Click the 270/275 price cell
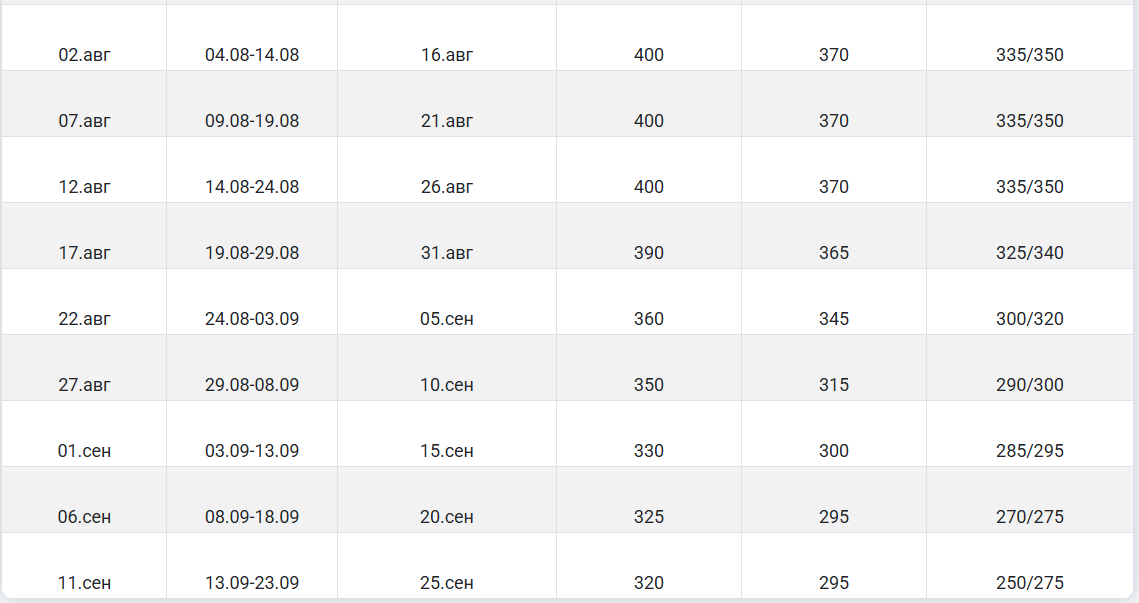Viewport: 1139px width, 603px height. click(x=1030, y=517)
